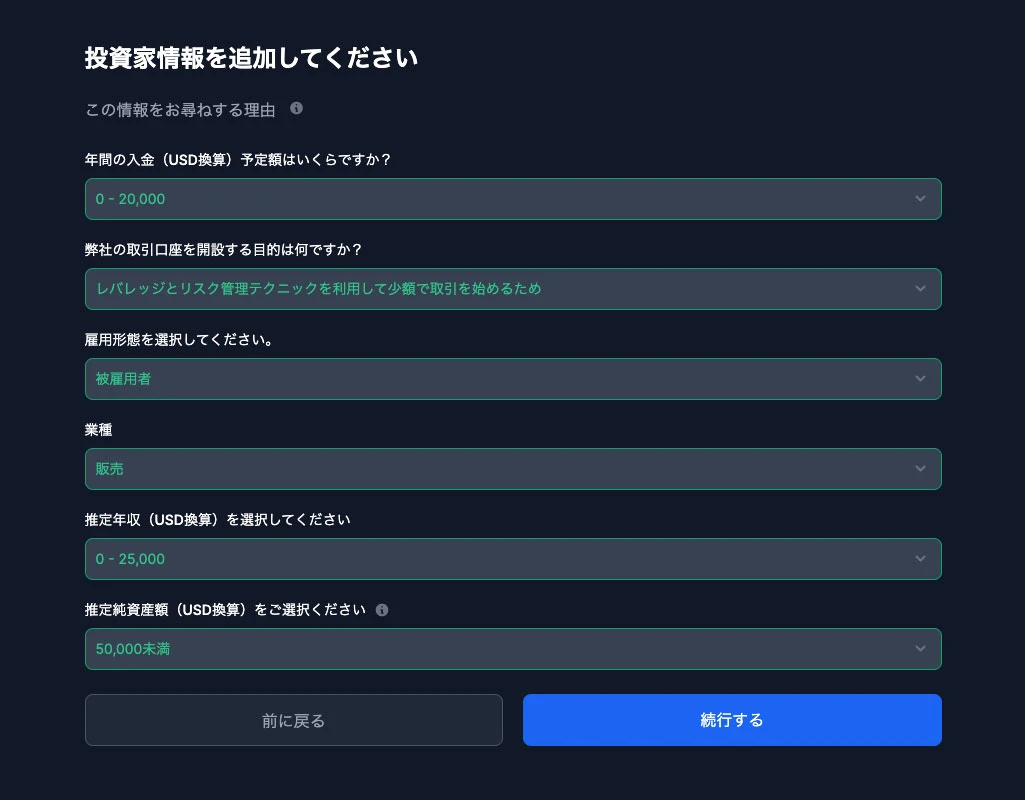Open the 雇用形態 employment type dropdown
This screenshot has width=1025, height=800.
click(x=513, y=378)
